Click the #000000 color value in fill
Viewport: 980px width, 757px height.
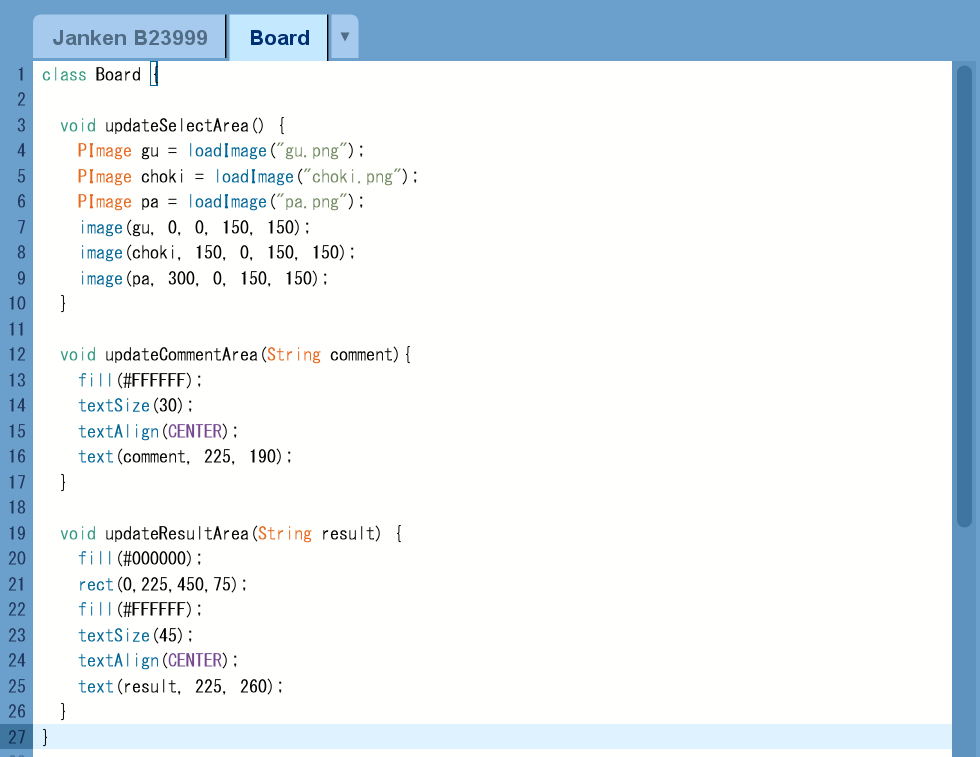point(154,559)
